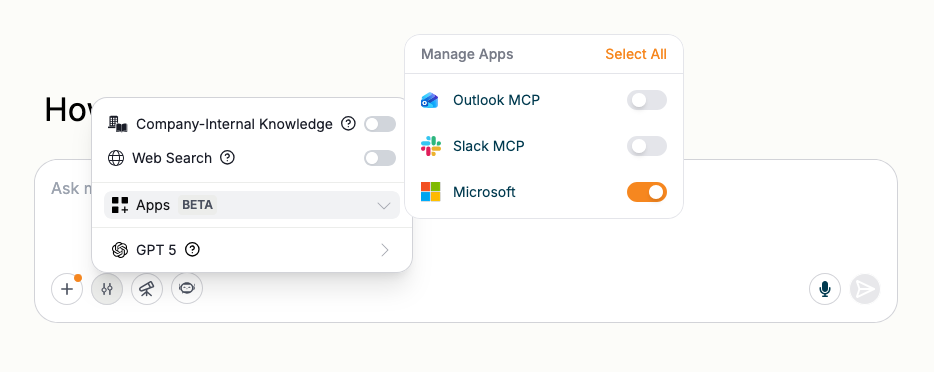
Task: Click the telescope deep research icon
Action: pyautogui.click(x=147, y=289)
